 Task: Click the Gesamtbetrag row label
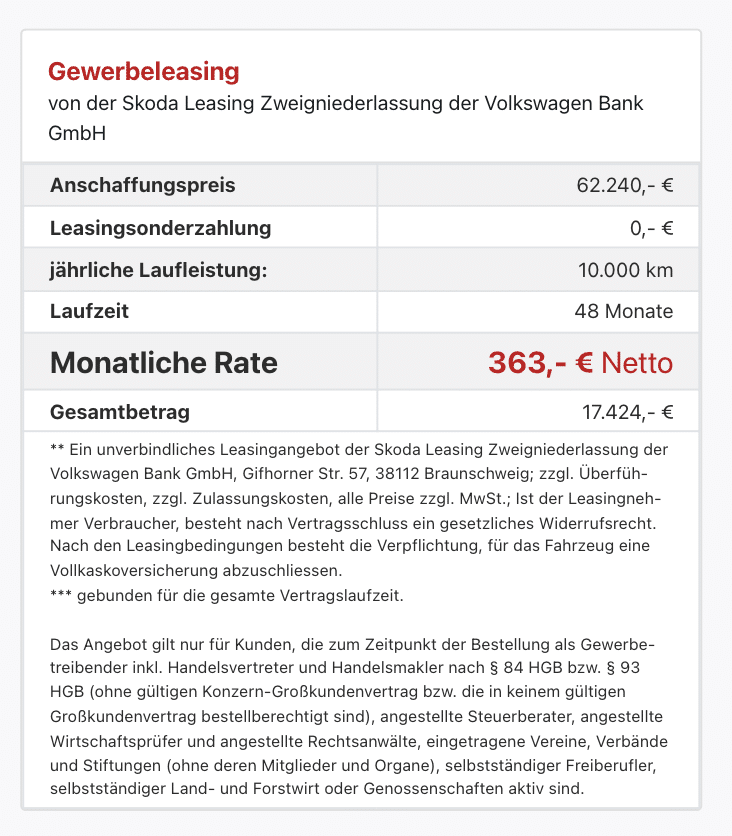pyautogui.click(x=120, y=412)
